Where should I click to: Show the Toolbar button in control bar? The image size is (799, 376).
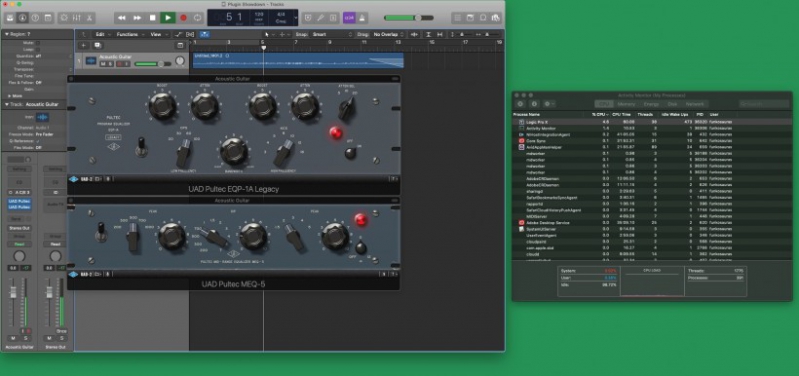[48, 18]
